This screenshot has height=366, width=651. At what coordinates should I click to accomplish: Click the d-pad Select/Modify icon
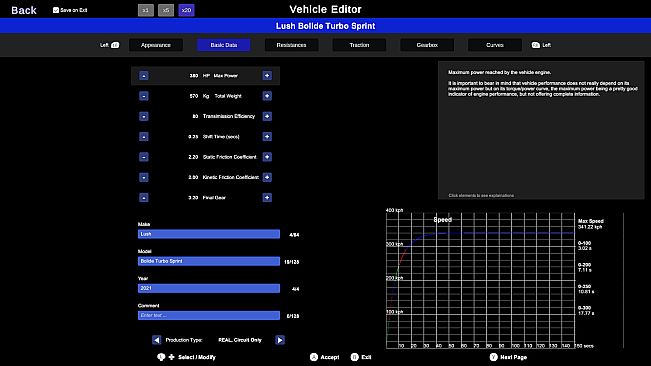[171, 357]
